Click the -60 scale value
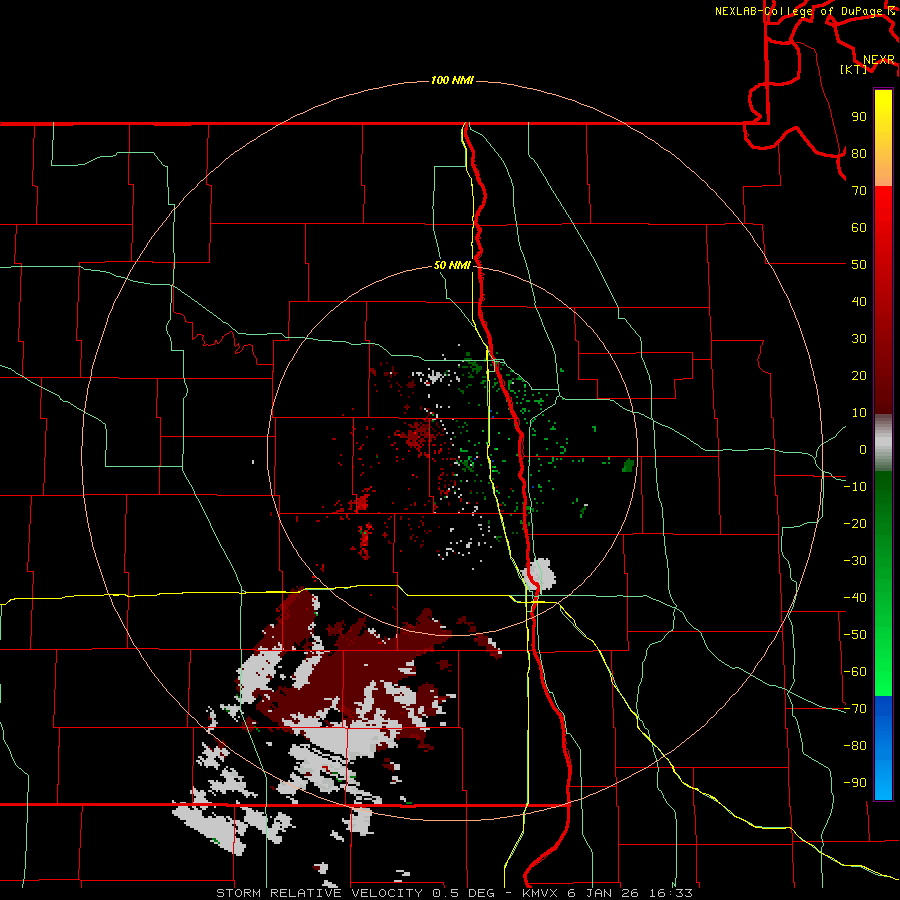The width and height of the screenshot is (900, 900). coord(855,672)
